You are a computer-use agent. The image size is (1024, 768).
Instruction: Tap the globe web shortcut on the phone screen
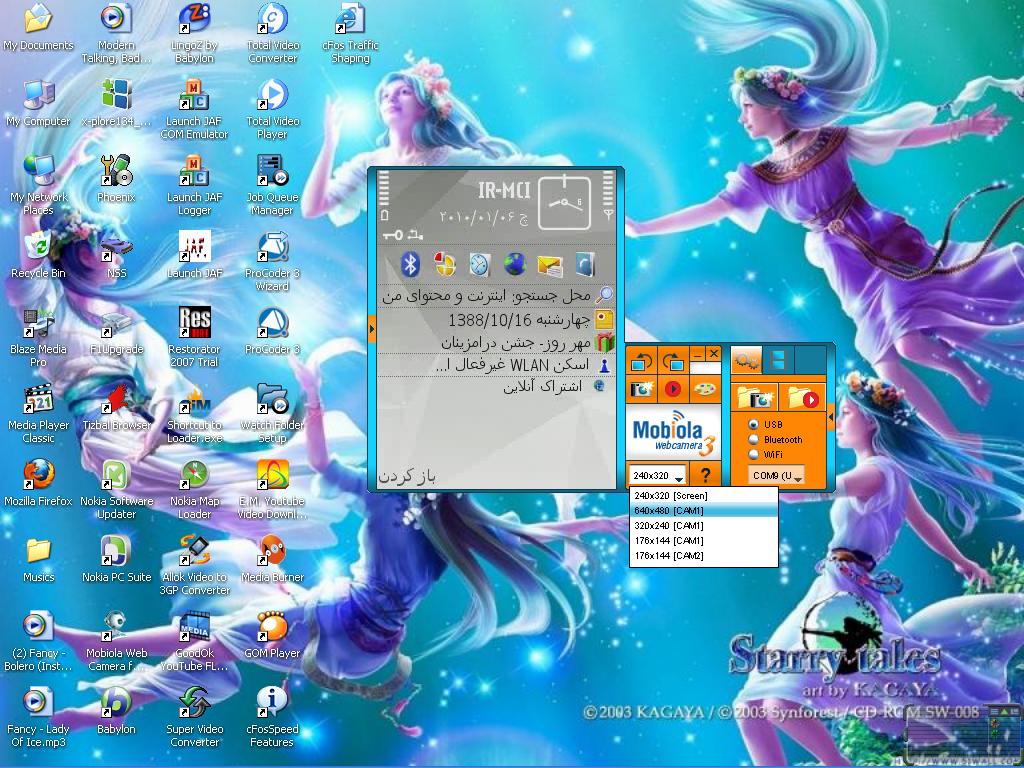[x=515, y=264]
